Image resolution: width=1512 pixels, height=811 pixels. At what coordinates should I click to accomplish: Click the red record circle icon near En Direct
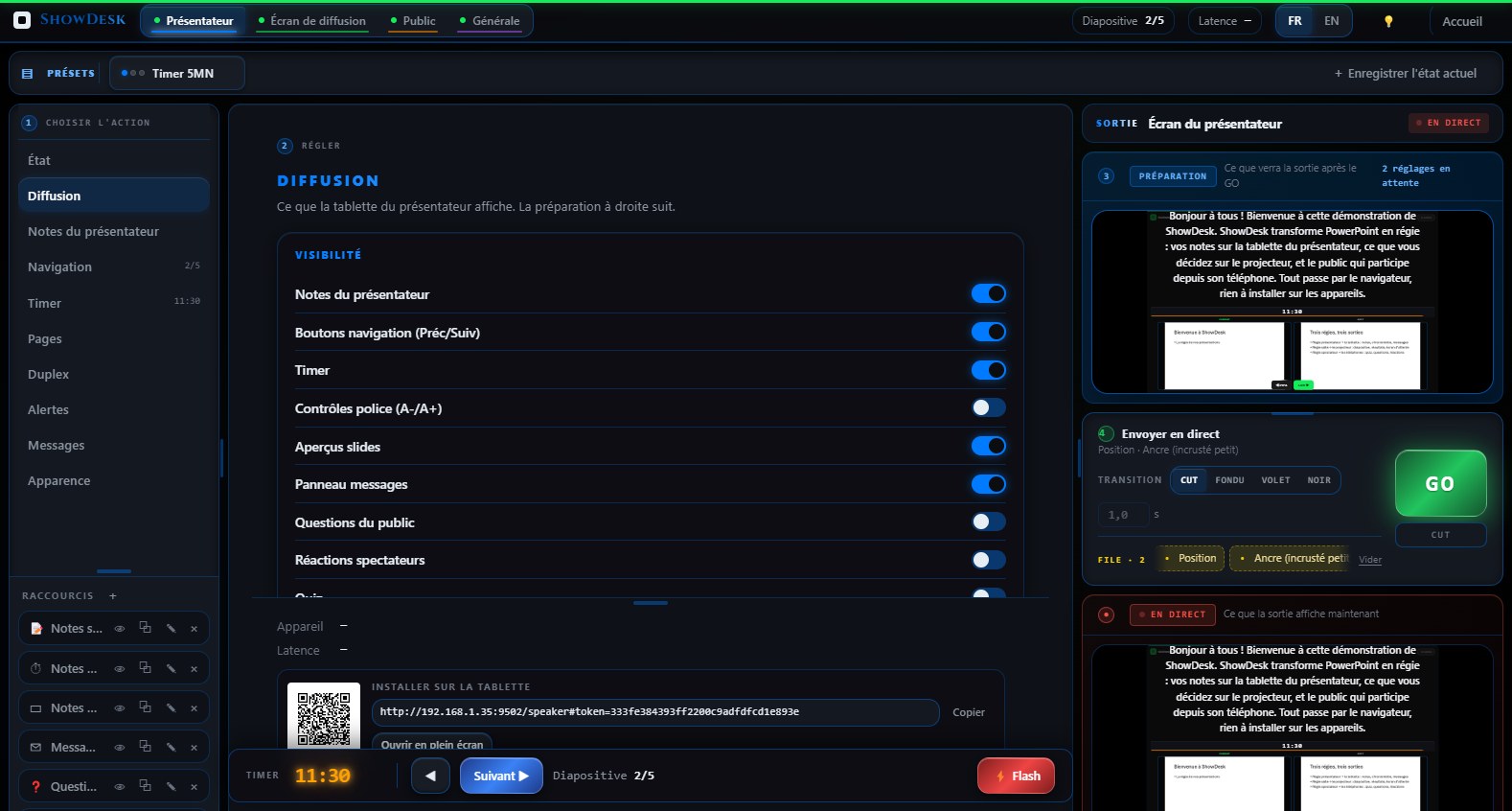(1107, 614)
